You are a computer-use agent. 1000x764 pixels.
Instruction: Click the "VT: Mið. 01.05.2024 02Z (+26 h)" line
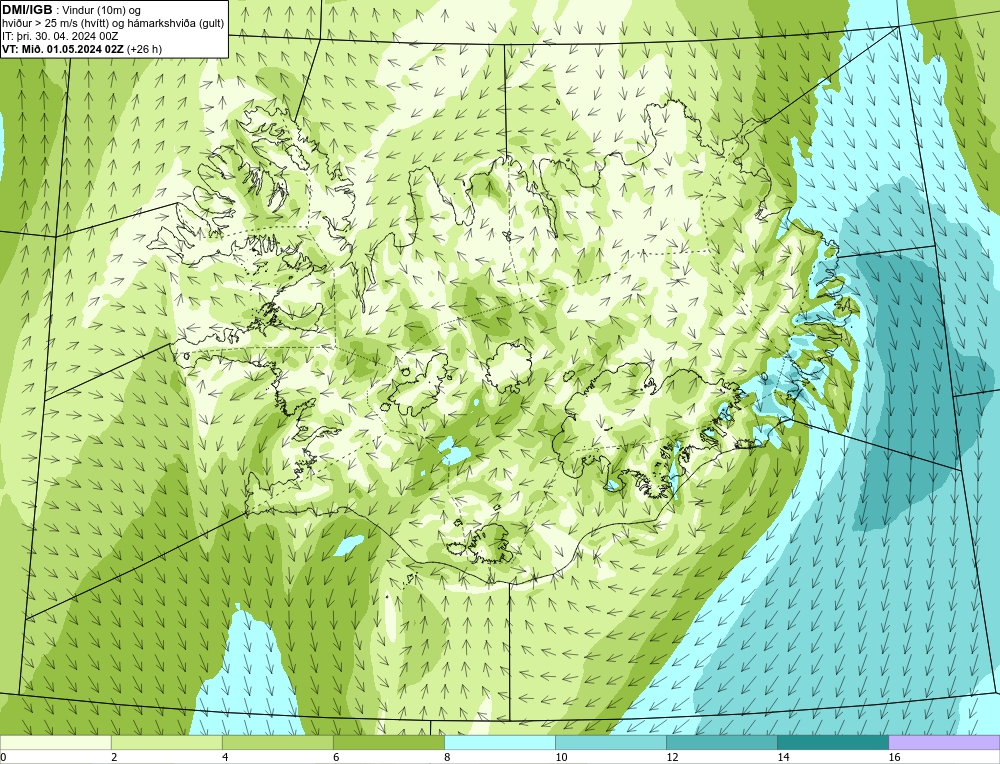tap(82, 49)
